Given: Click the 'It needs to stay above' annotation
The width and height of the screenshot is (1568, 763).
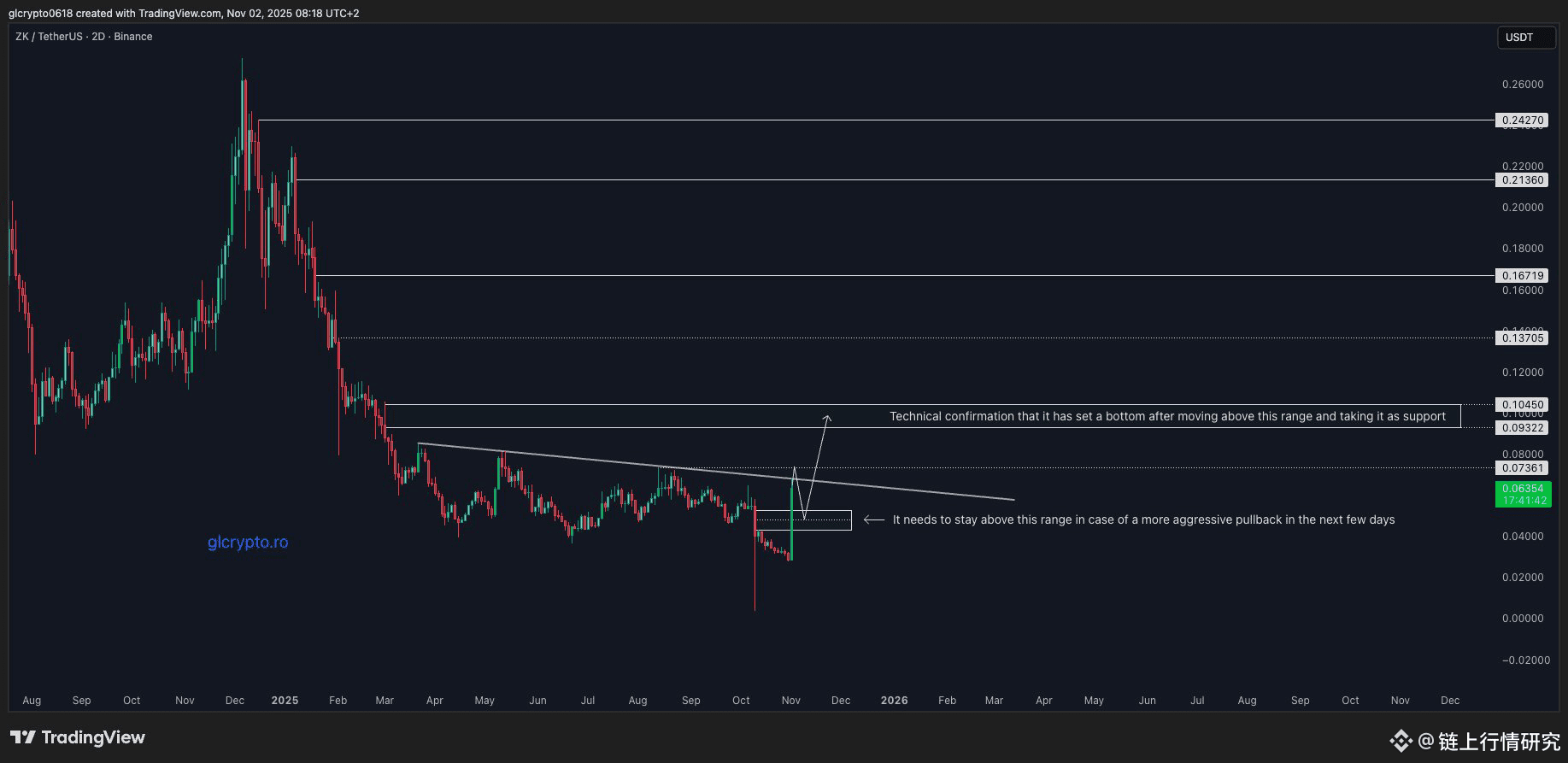Looking at the screenshot, I should click(1143, 519).
